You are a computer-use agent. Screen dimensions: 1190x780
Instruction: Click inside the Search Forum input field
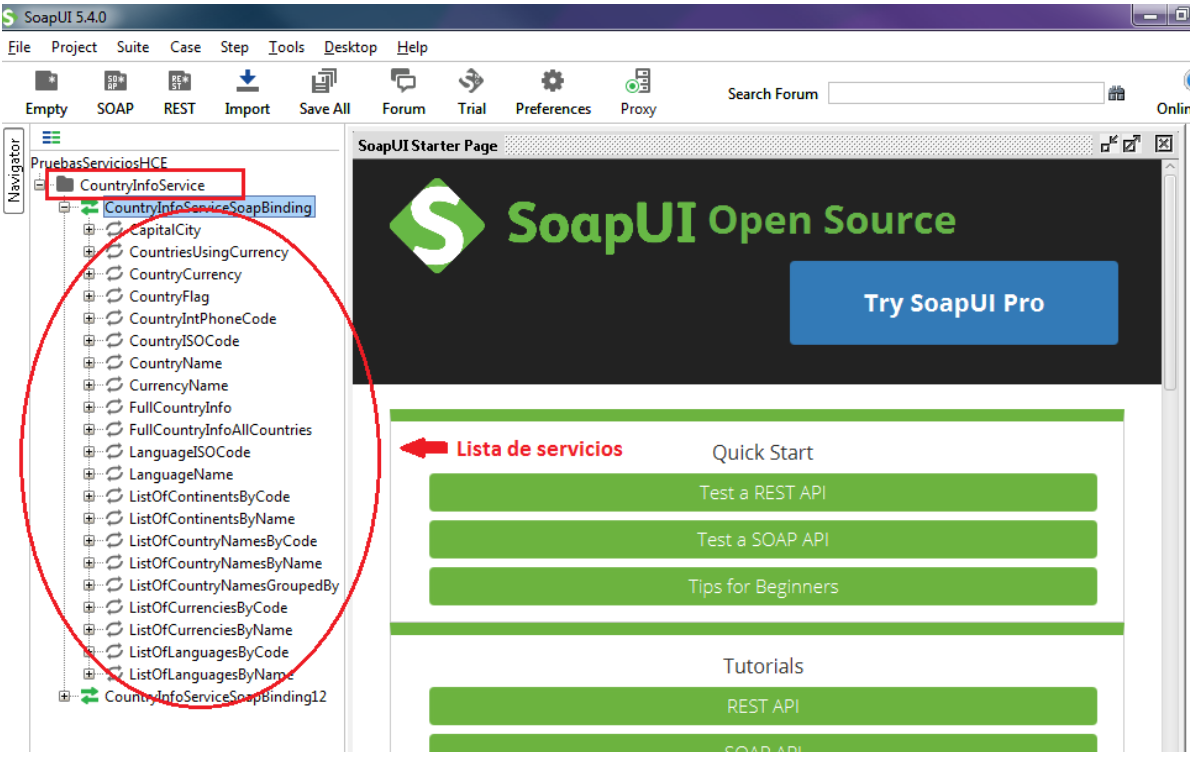pyautogui.click(x=965, y=92)
